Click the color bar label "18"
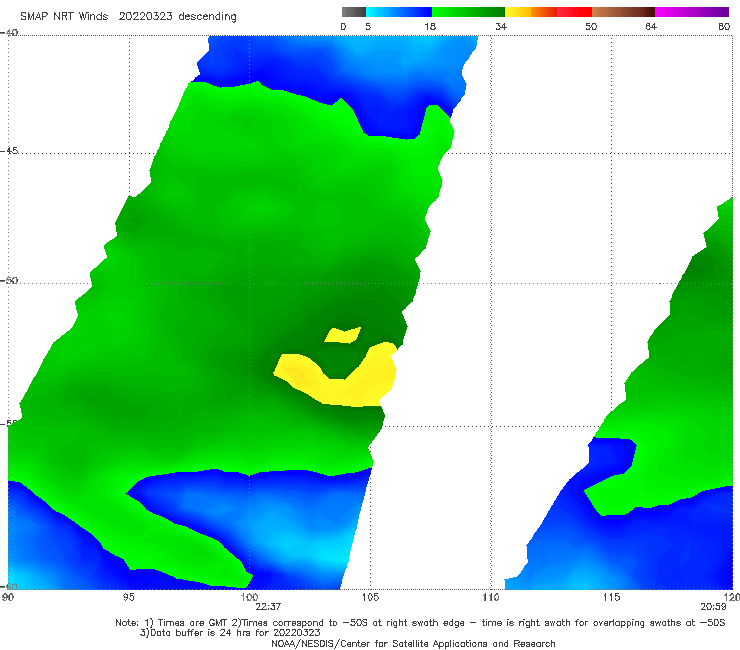 (430, 27)
